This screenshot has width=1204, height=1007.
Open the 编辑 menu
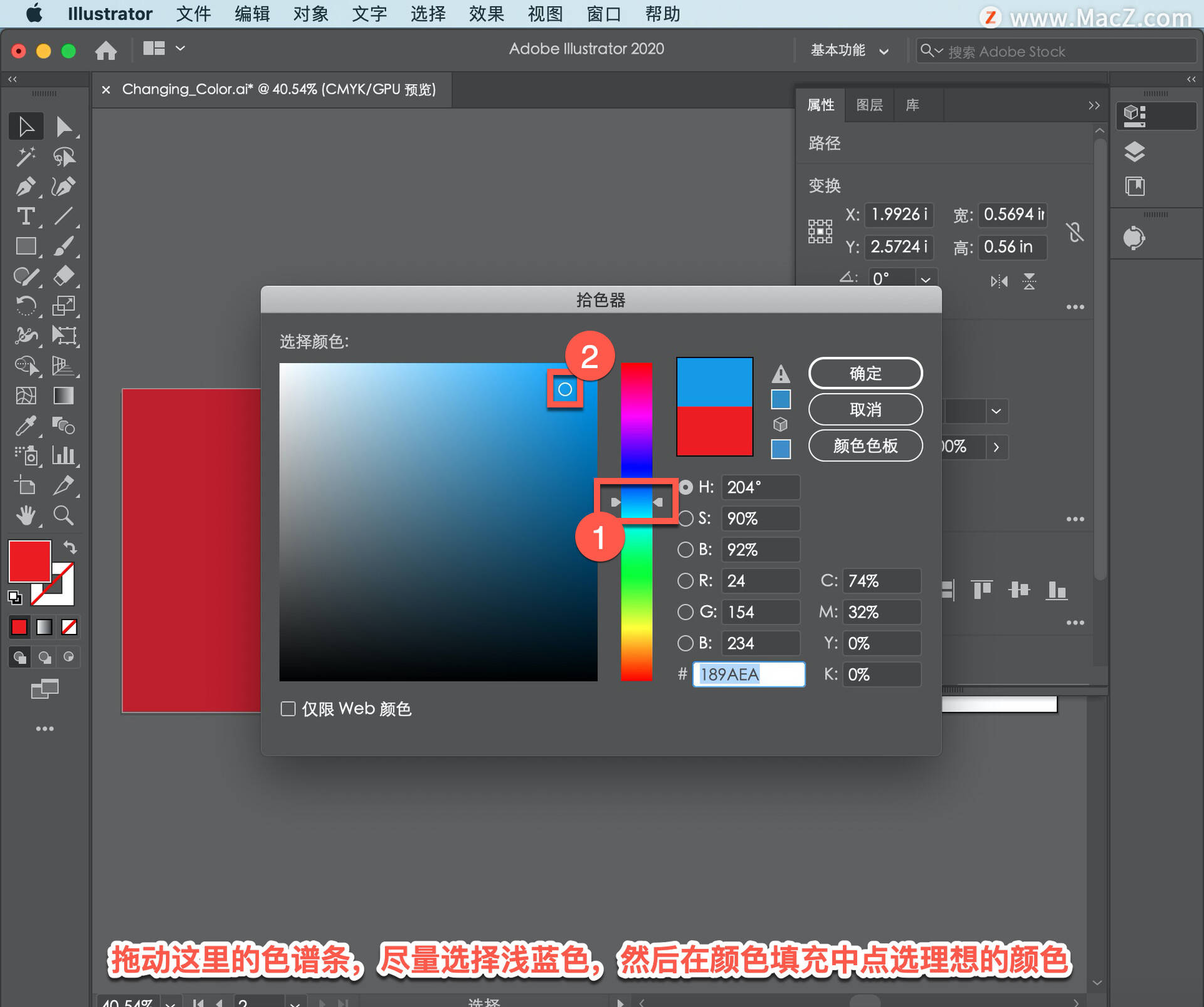click(x=252, y=14)
